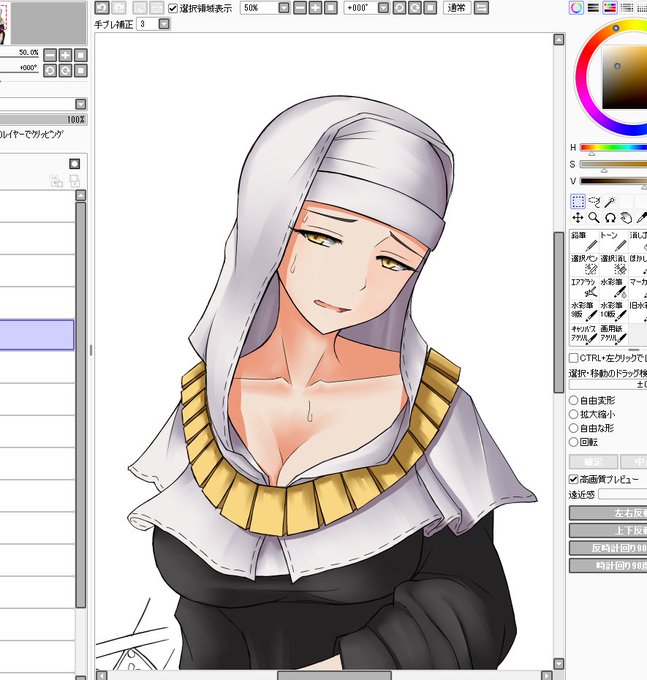This screenshot has width=647, height=680.
Task: Choose the 水彩筆 9版 brush
Action: (584, 311)
